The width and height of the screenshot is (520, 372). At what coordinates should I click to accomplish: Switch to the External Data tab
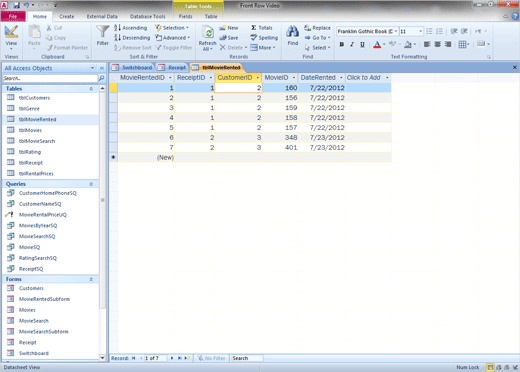[102, 16]
